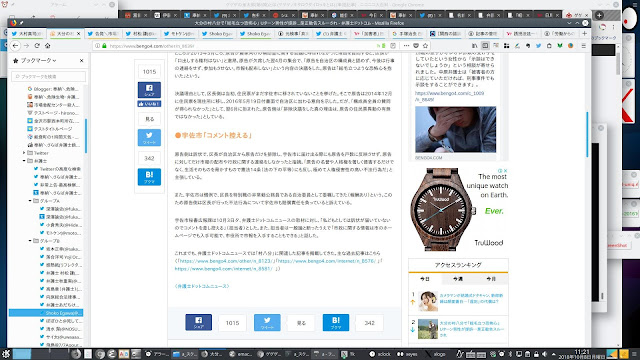Save page to Pocket icon
The width and height of the screenshot is (640, 360).
coord(416,46)
